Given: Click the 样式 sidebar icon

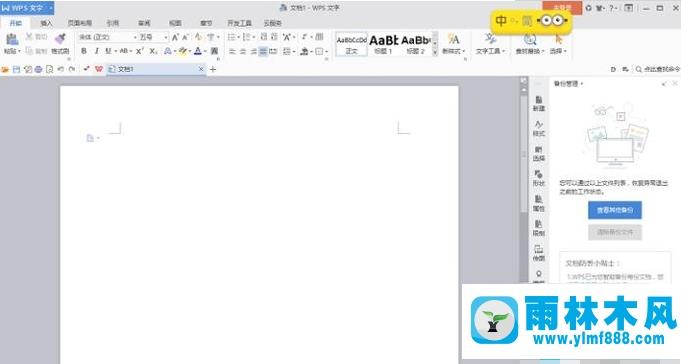Looking at the screenshot, I should point(539,129).
